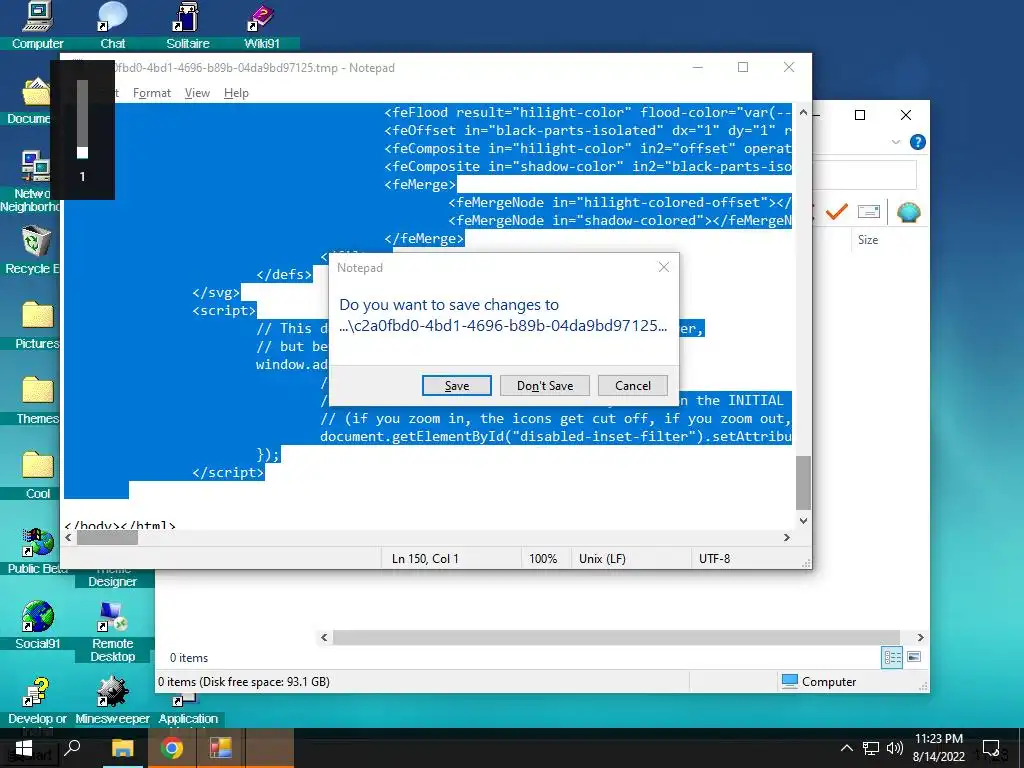Open the Wiki91 desktop shortcut
This screenshot has height=768, width=1024.
262,25
